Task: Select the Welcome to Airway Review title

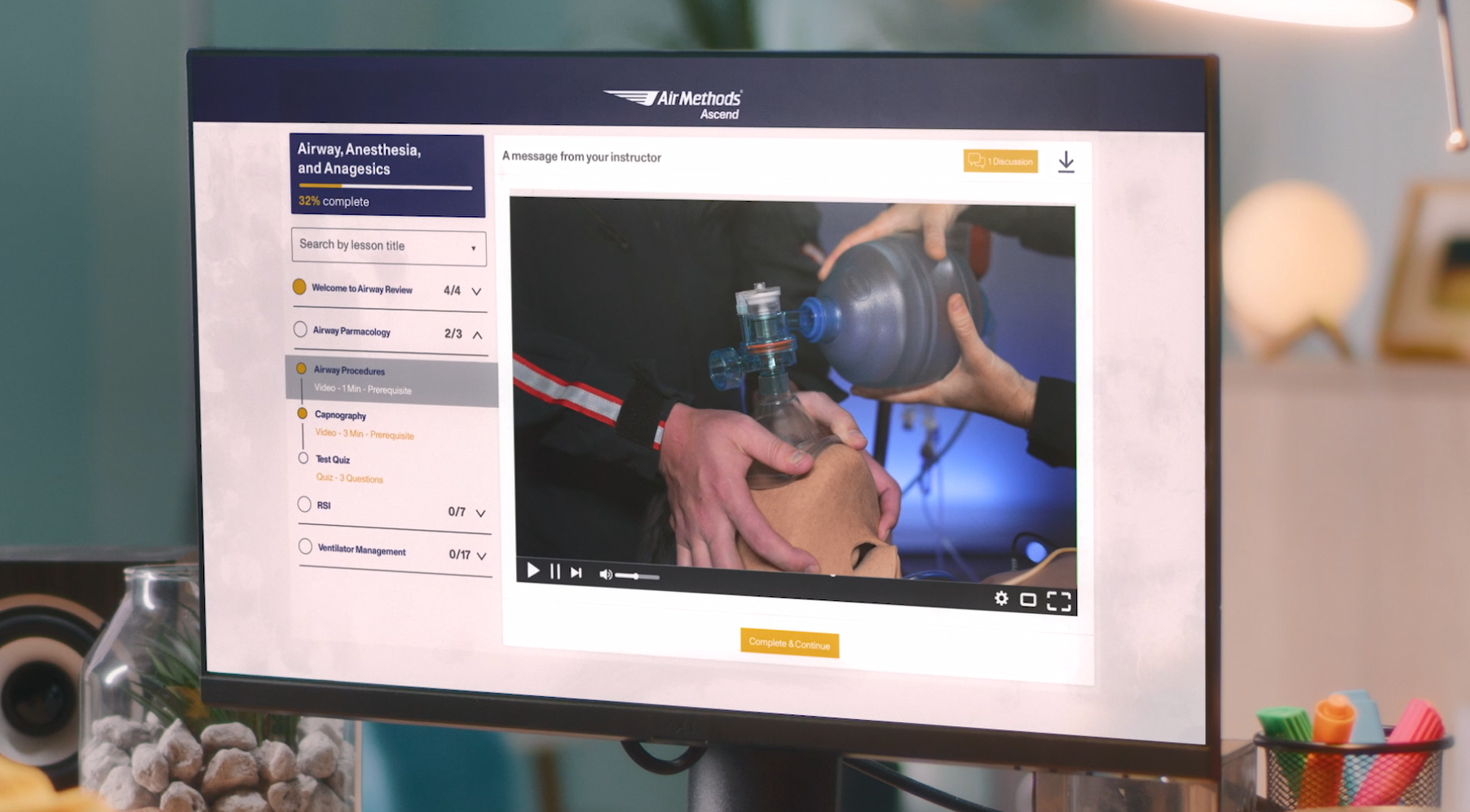Action: (362, 289)
